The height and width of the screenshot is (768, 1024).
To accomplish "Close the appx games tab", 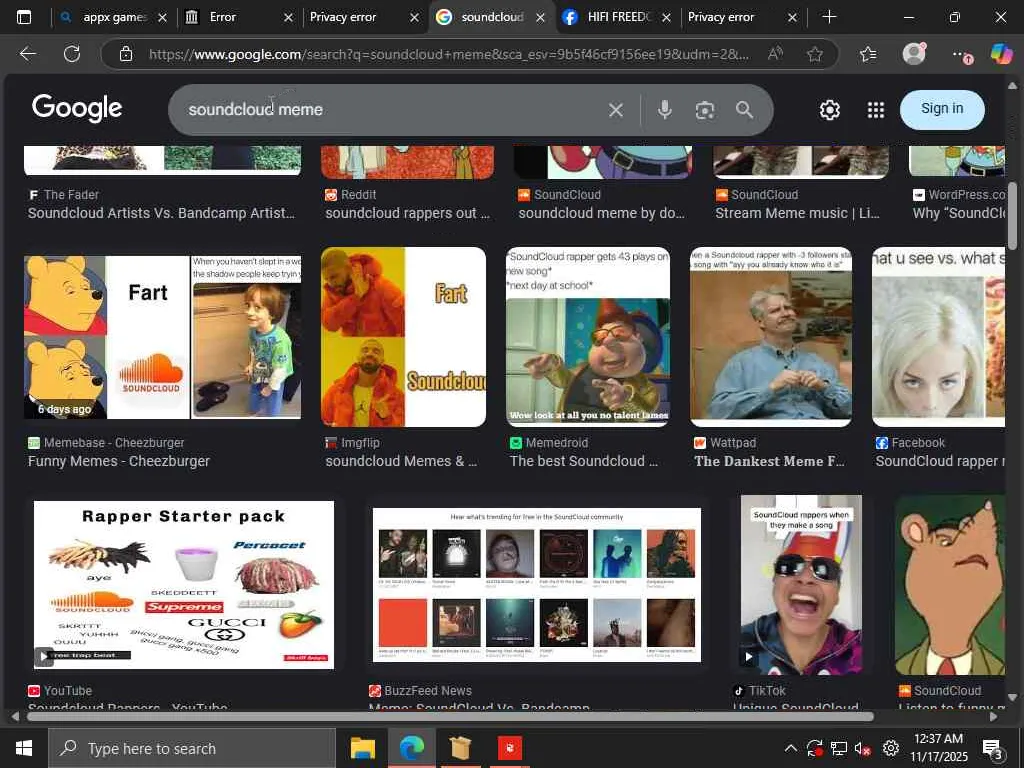I will (162, 18).
